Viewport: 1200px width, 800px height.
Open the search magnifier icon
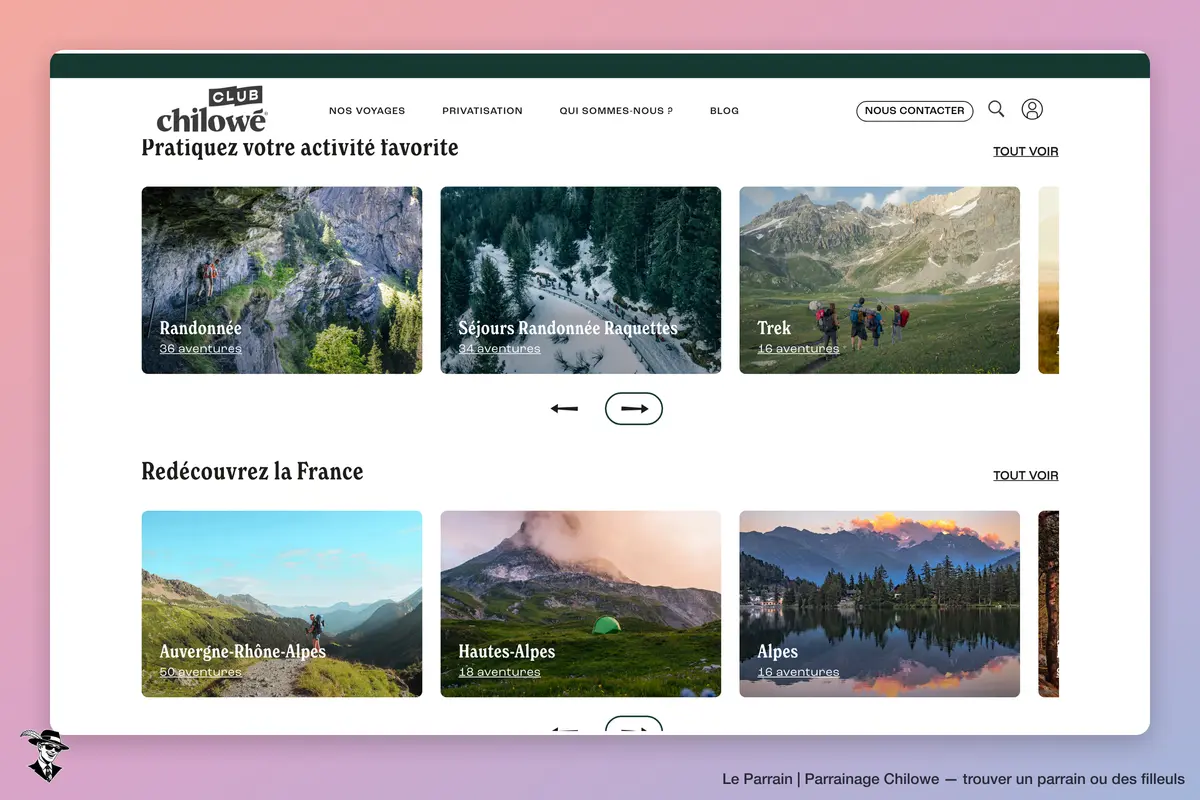click(996, 109)
